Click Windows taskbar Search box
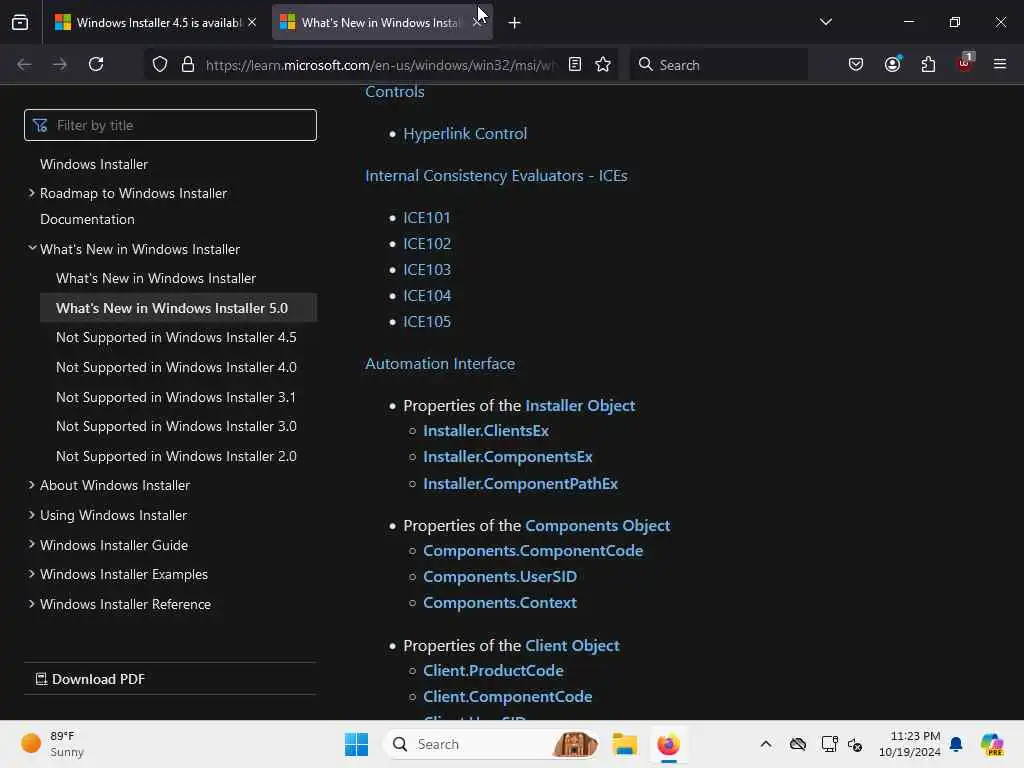 [x=493, y=744]
